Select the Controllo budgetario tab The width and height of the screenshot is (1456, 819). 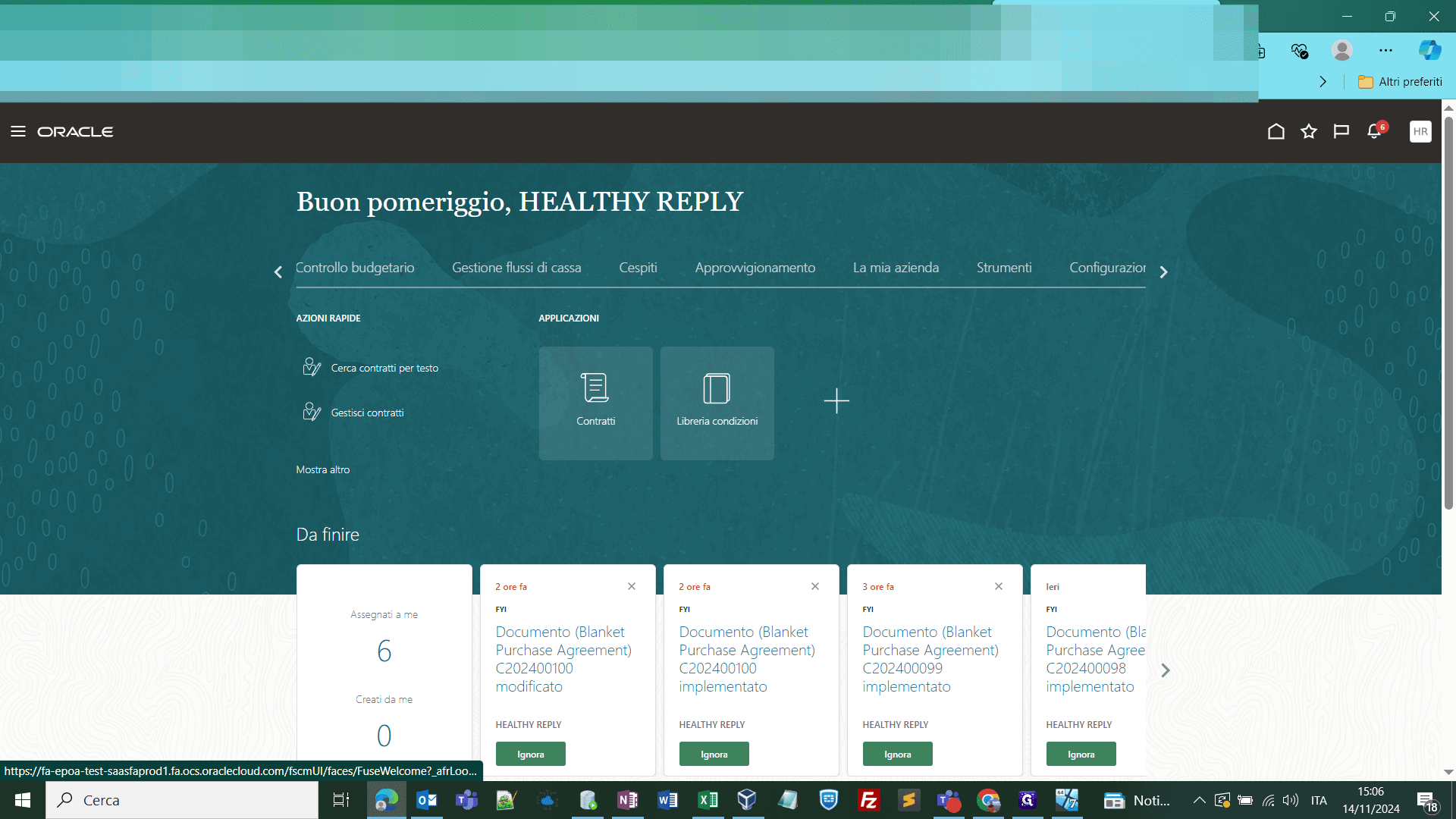(355, 268)
